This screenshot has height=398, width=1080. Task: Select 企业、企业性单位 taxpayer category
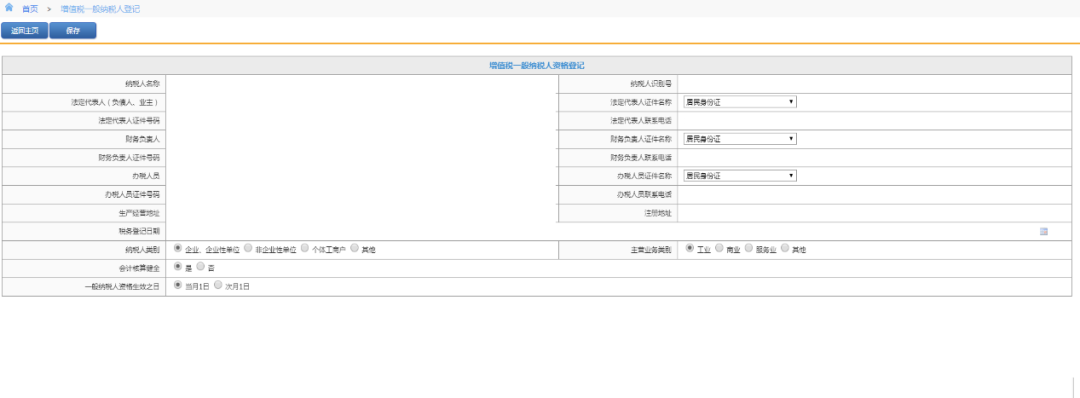178,248
